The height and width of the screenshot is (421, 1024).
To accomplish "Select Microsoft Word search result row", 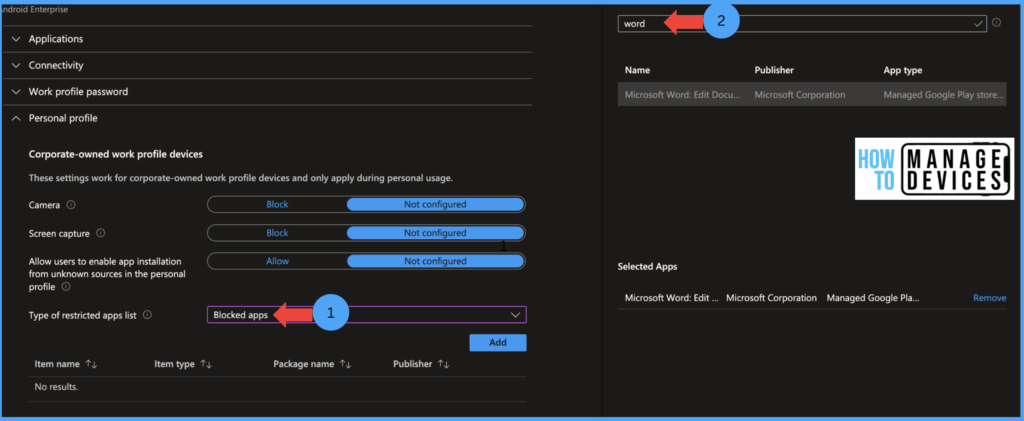I will 812,95.
